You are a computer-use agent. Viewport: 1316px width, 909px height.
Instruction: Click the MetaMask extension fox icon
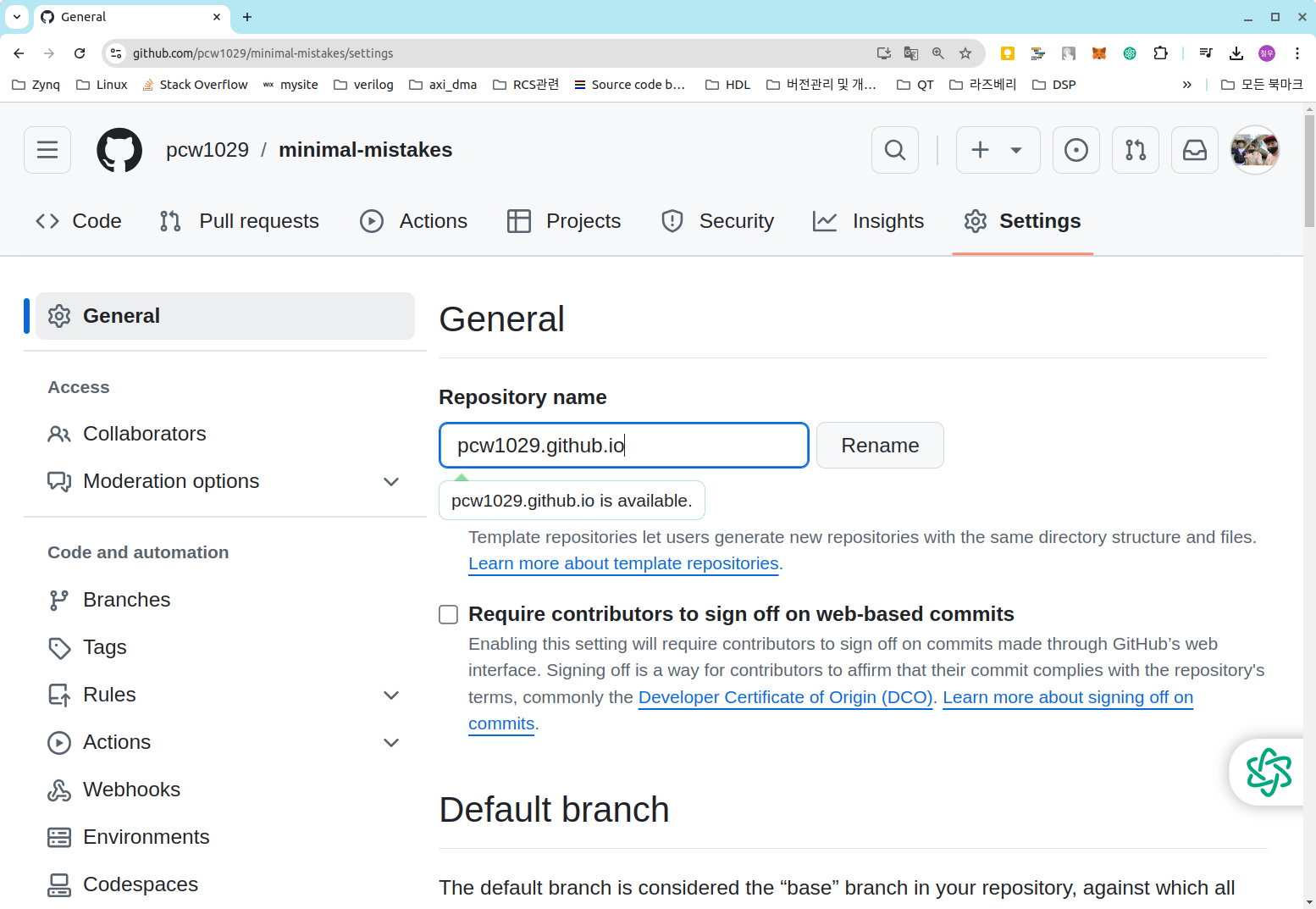tap(1098, 53)
